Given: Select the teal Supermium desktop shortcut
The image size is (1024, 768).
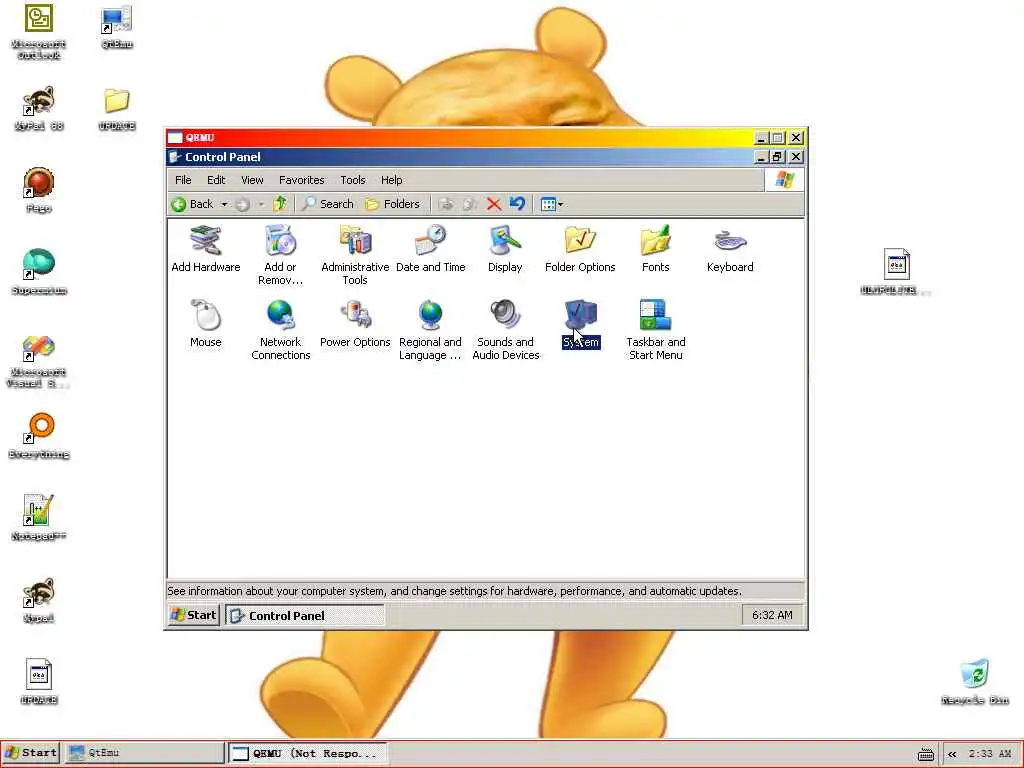Looking at the screenshot, I should pos(39,272).
